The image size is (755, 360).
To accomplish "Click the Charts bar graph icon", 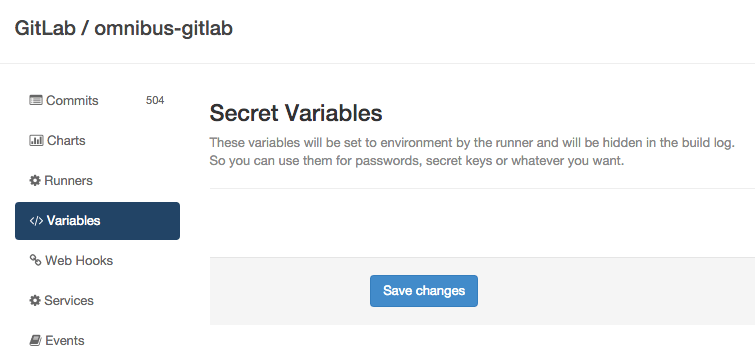I will point(36,141).
